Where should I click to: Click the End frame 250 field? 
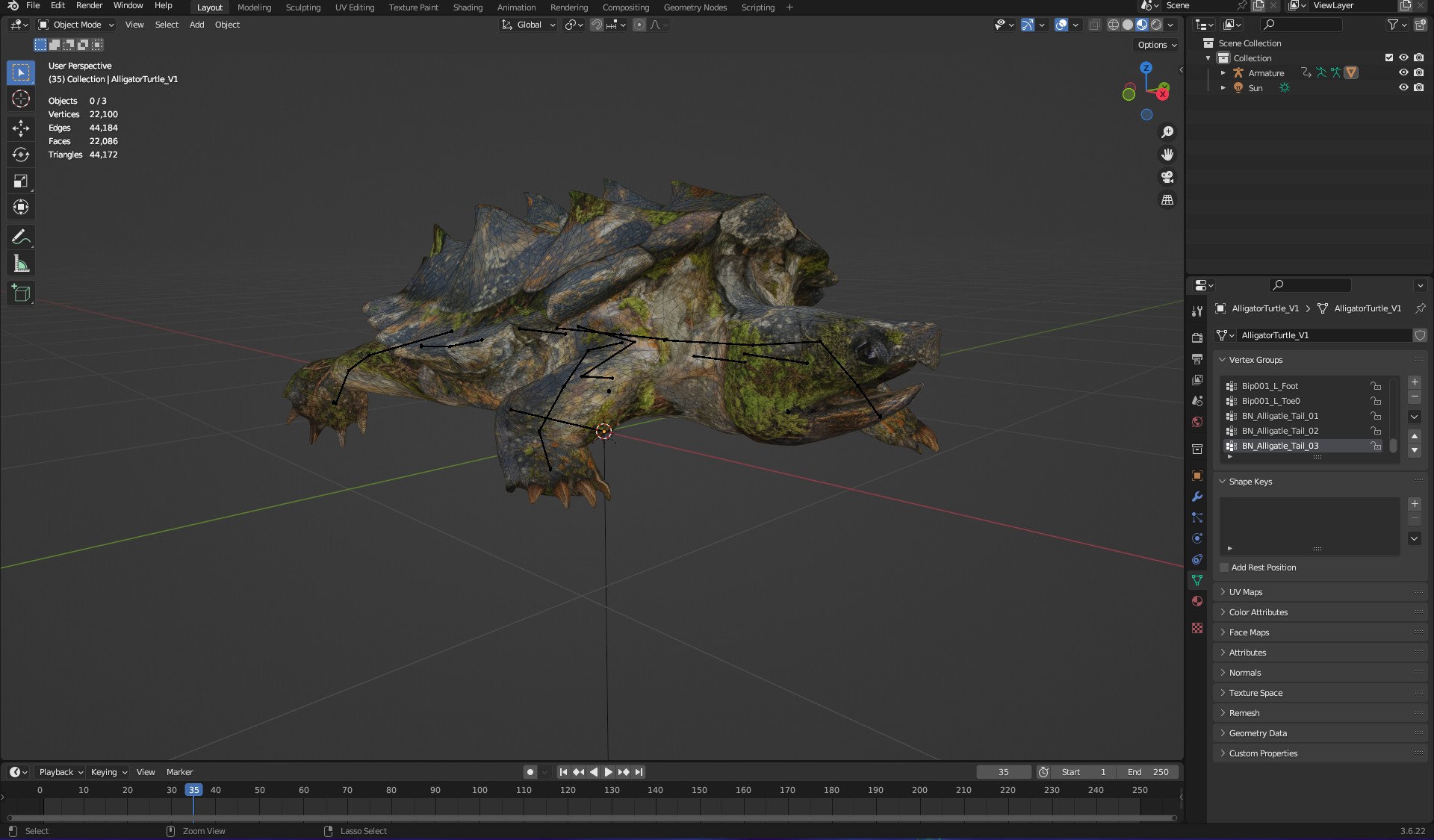[x=1148, y=772]
